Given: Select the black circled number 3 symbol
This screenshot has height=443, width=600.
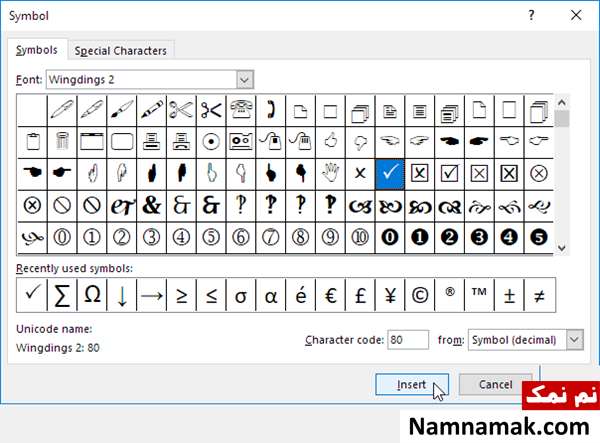Looking at the screenshot, I should [x=479, y=238].
